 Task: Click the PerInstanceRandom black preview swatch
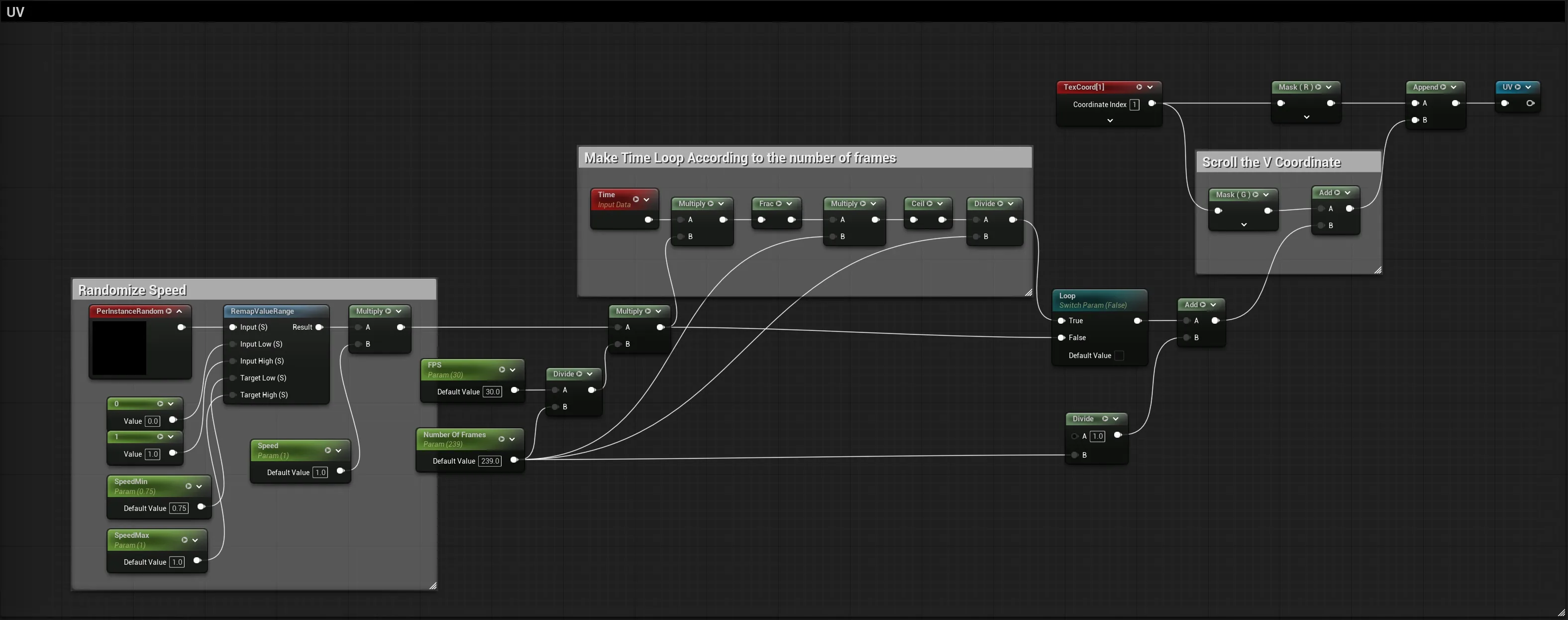119,348
